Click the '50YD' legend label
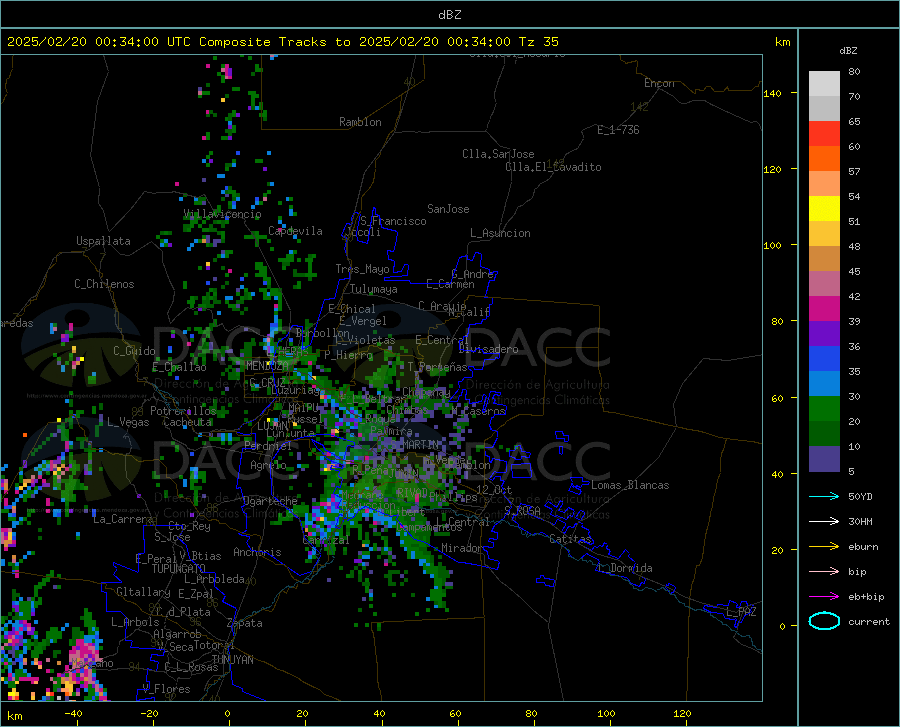This screenshot has height=727, width=900. [x=860, y=496]
